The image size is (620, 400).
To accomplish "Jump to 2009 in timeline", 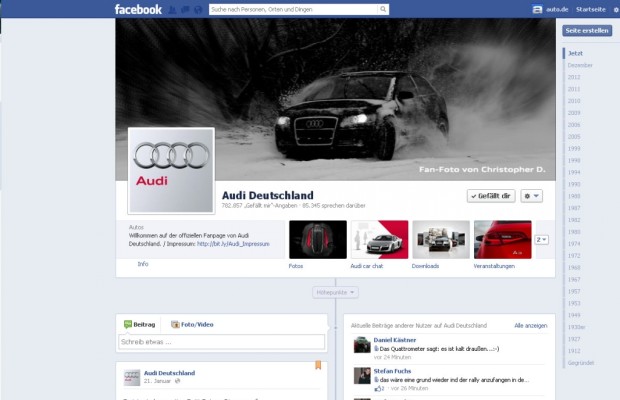I will (574, 113).
